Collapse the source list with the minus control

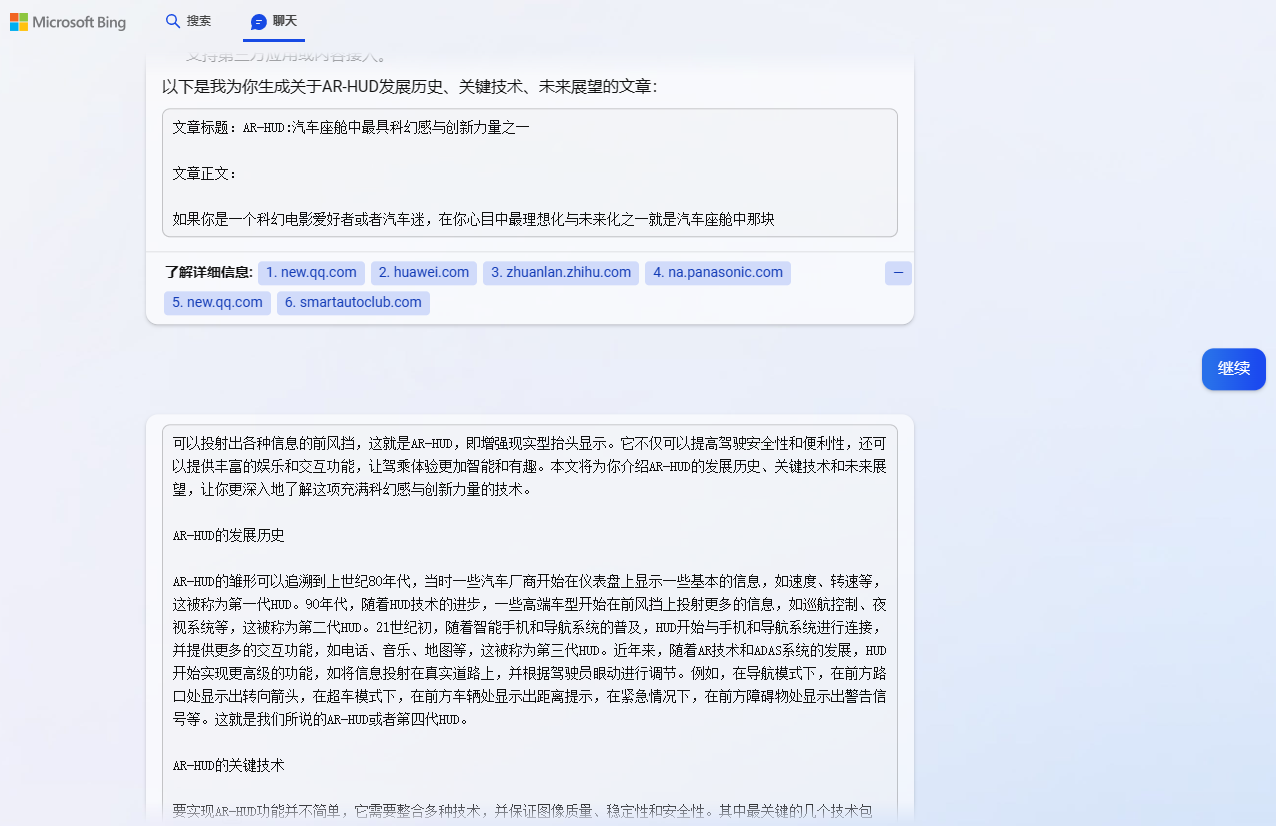897,272
